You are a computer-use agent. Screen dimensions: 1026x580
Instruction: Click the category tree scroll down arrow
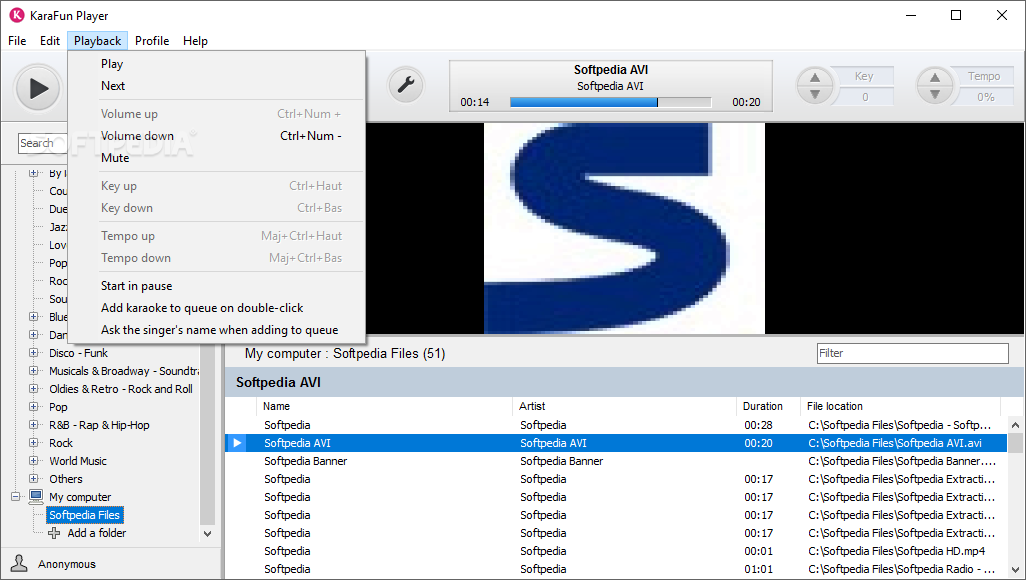pyautogui.click(x=207, y=534)
